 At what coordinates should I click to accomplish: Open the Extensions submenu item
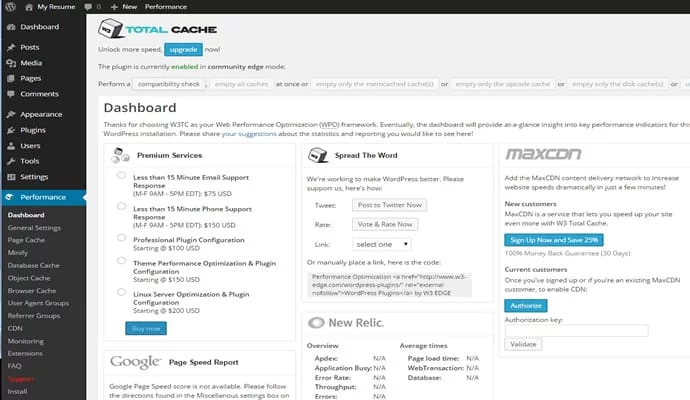point(25,353)
